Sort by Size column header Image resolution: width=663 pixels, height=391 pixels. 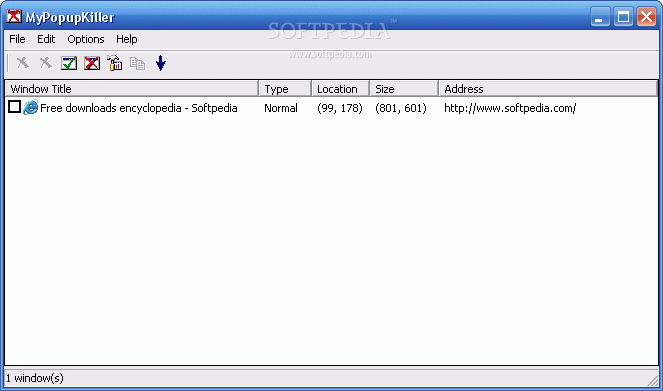[x=404, y=89]
